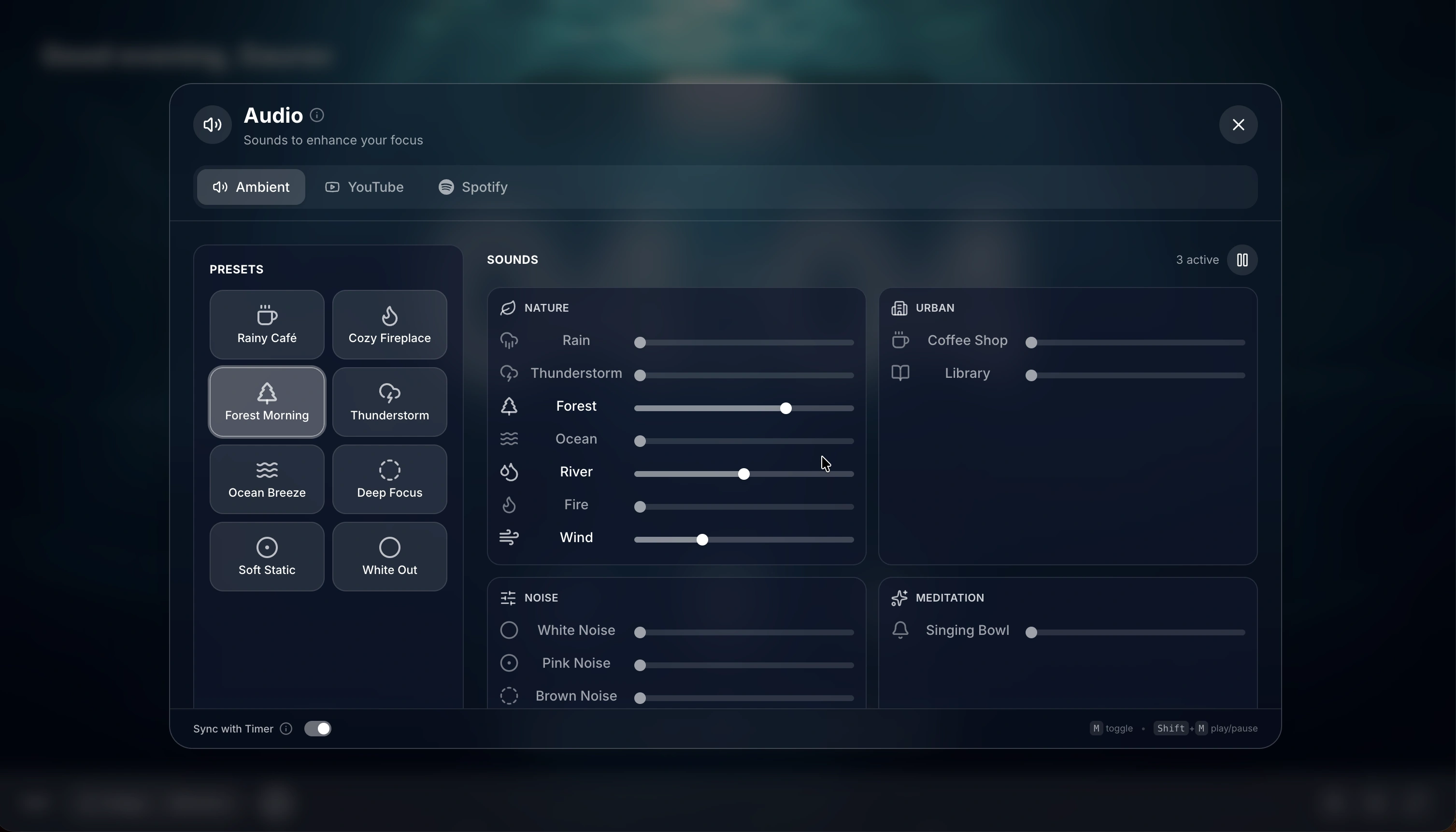This screenshot has width=1456, height=832.
Task: Click the Audio info icon beside title
Action: click(317, 115)
